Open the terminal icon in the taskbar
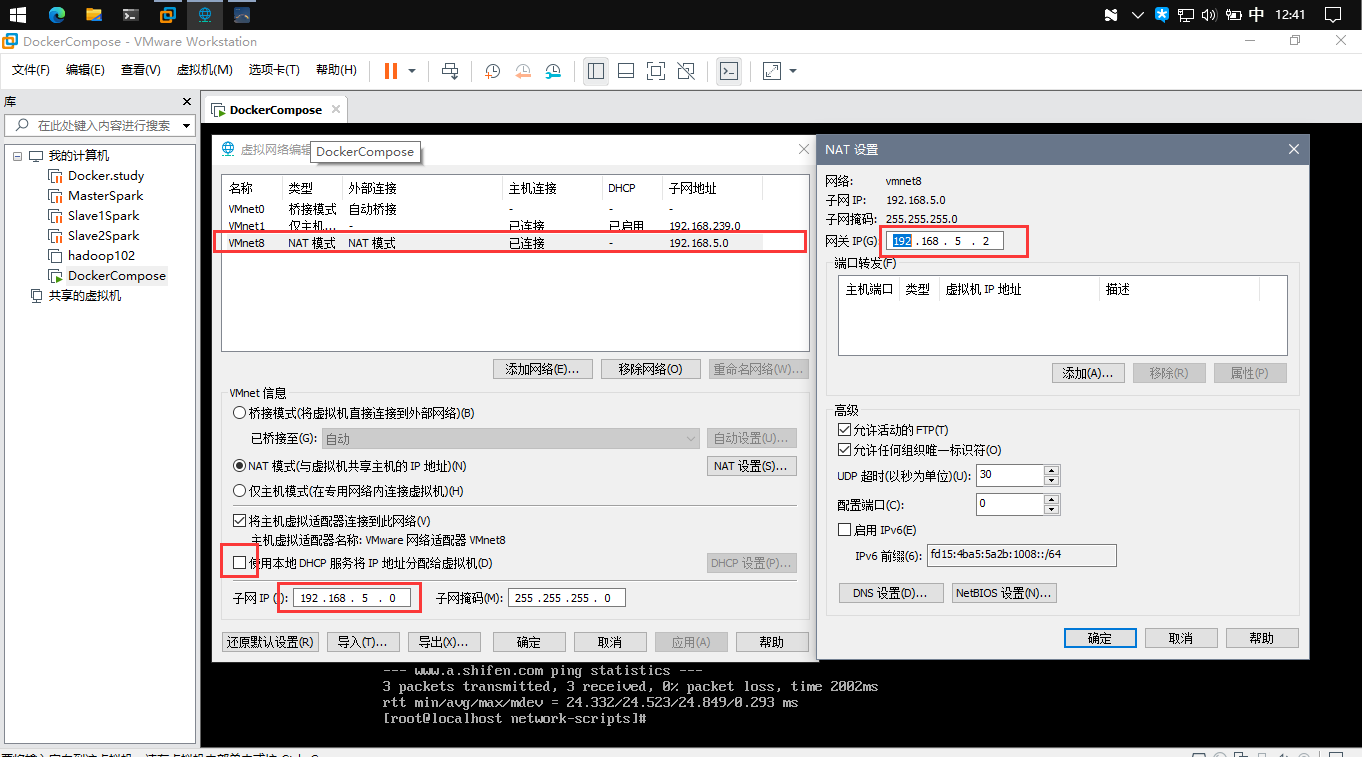This screenshot has width=1362, height=757. [130, 15]
